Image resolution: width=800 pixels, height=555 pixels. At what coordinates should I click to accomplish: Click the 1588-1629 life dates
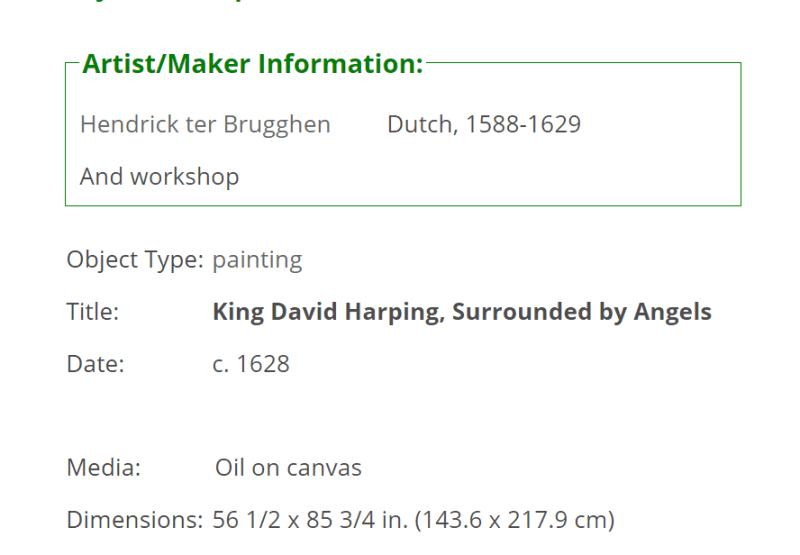[523, 124]
